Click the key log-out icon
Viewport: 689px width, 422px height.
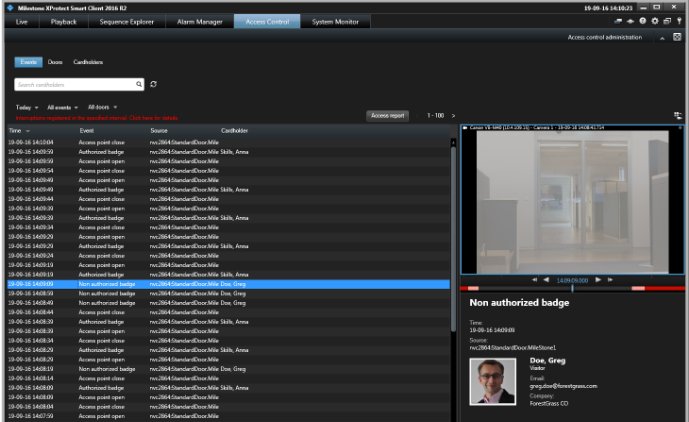click(679, 21)
